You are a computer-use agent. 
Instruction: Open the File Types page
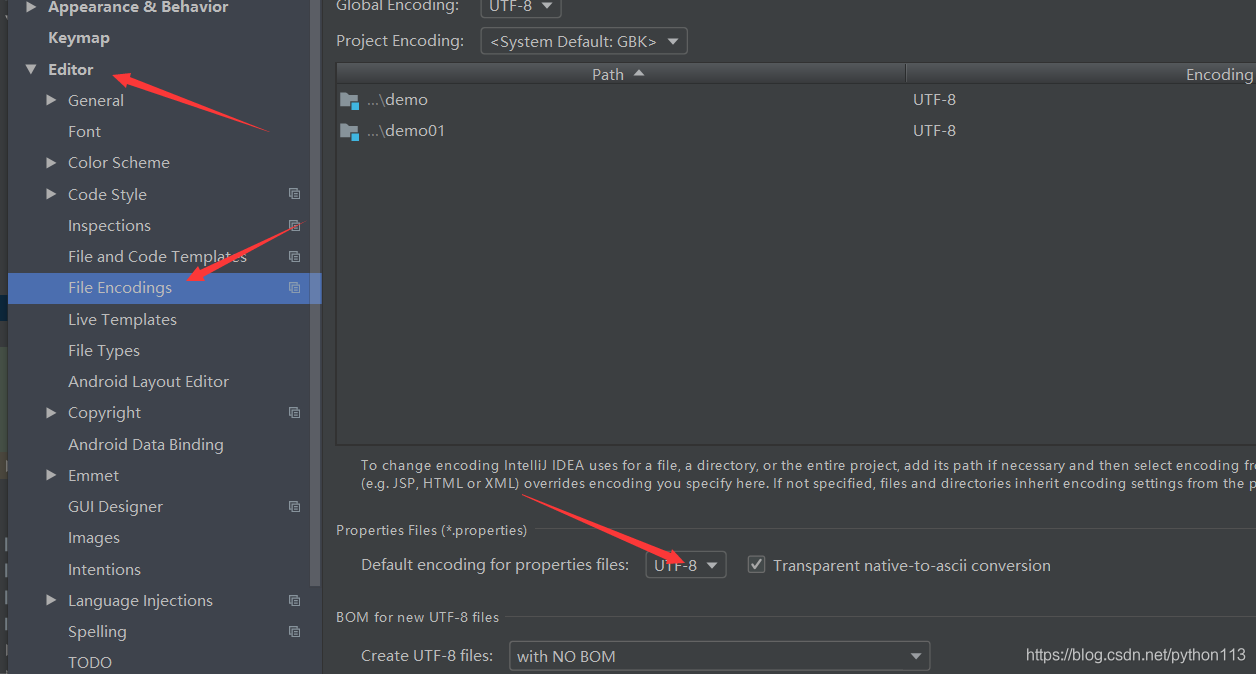point(104,351)
